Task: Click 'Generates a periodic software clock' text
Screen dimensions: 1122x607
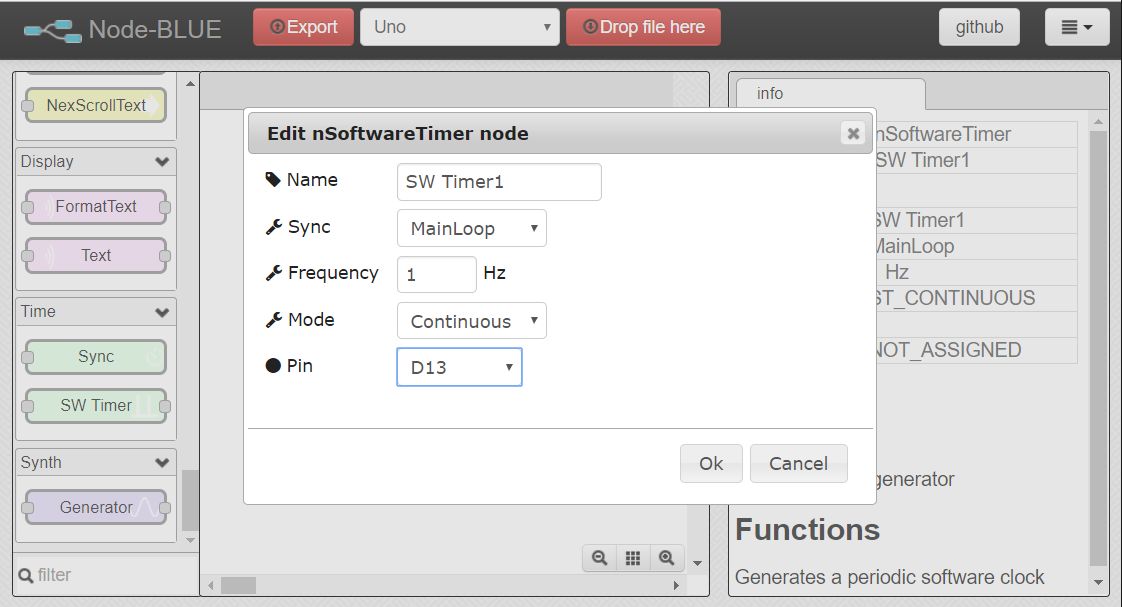Action: pos(889,577)
